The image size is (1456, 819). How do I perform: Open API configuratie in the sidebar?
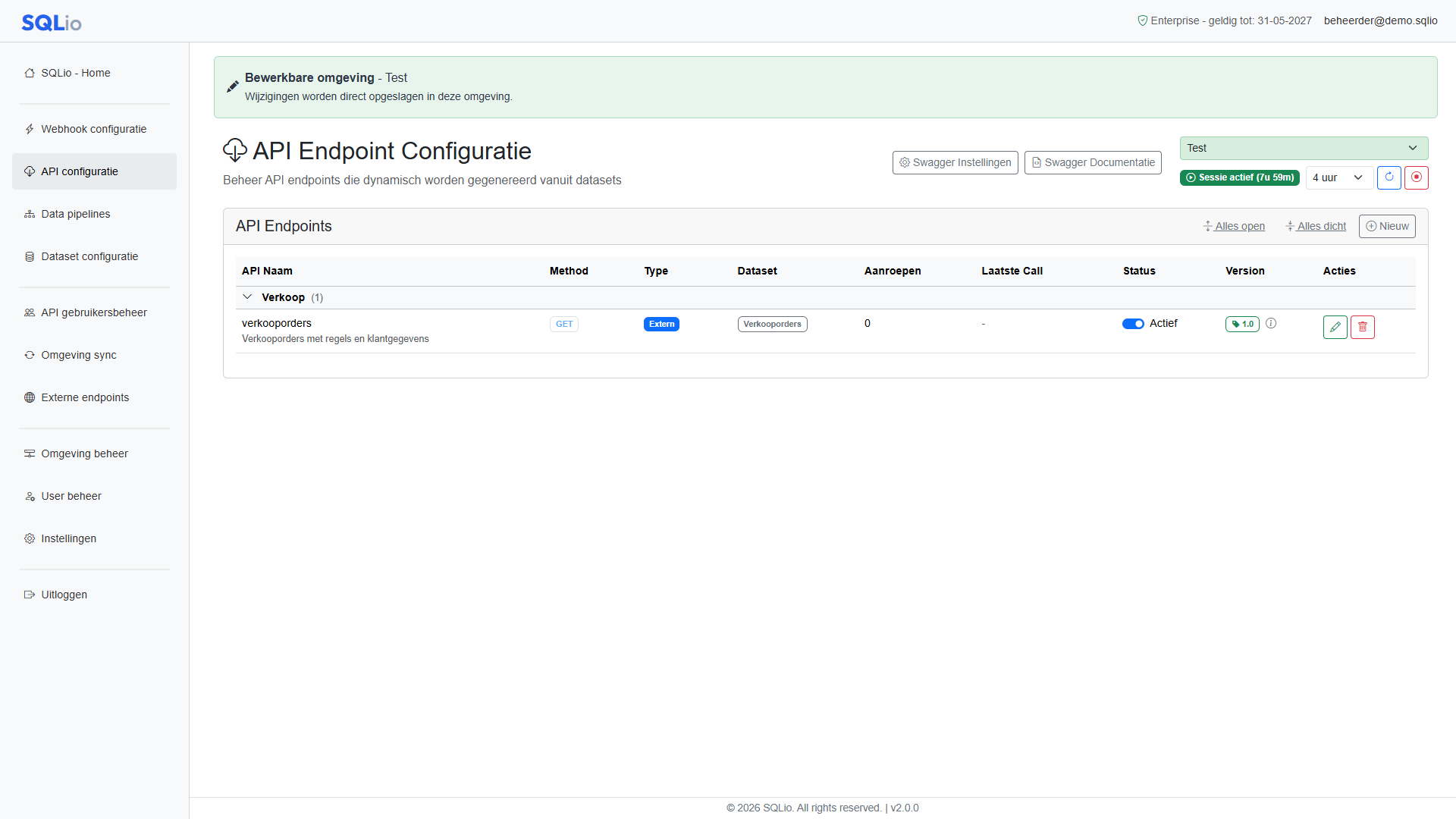tap(94, 171)
